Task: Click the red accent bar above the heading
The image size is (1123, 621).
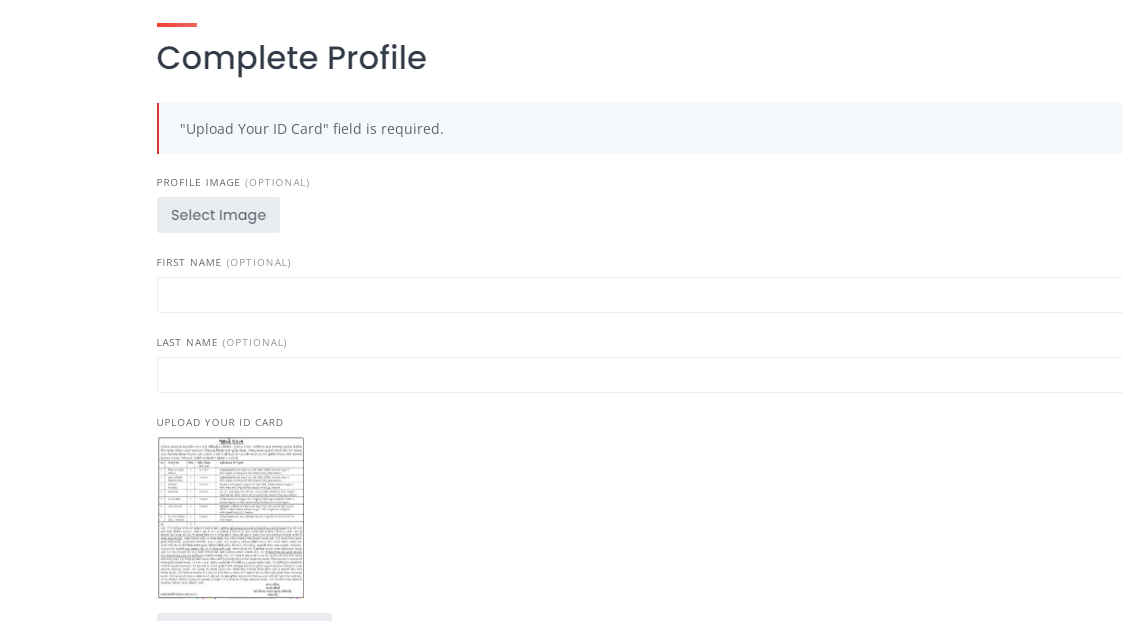Action: pos(177,25)
